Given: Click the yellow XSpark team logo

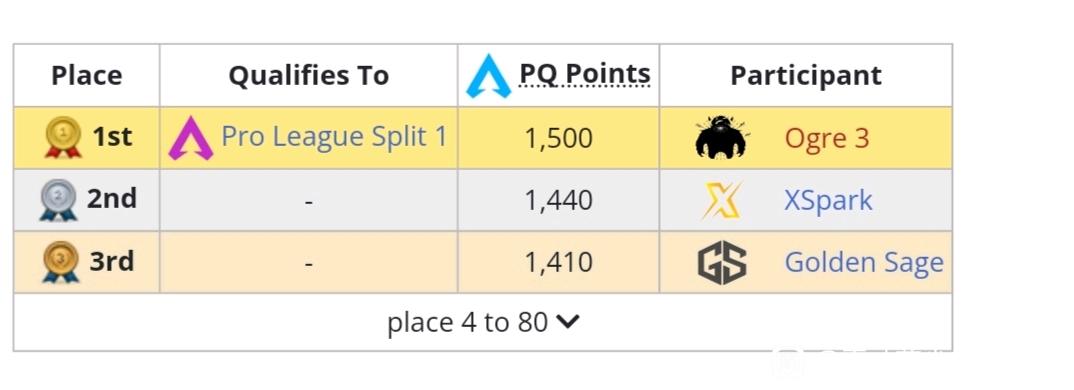Looking at the screenshot, I should [721, 200].
